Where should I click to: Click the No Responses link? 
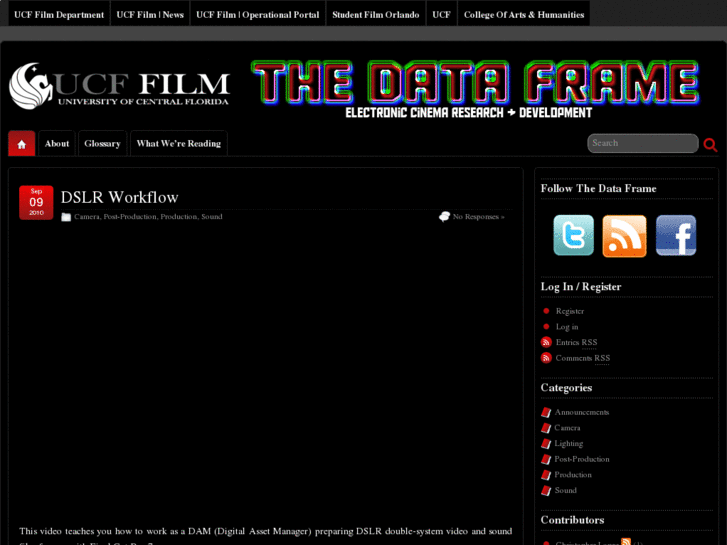click(478, 217)
